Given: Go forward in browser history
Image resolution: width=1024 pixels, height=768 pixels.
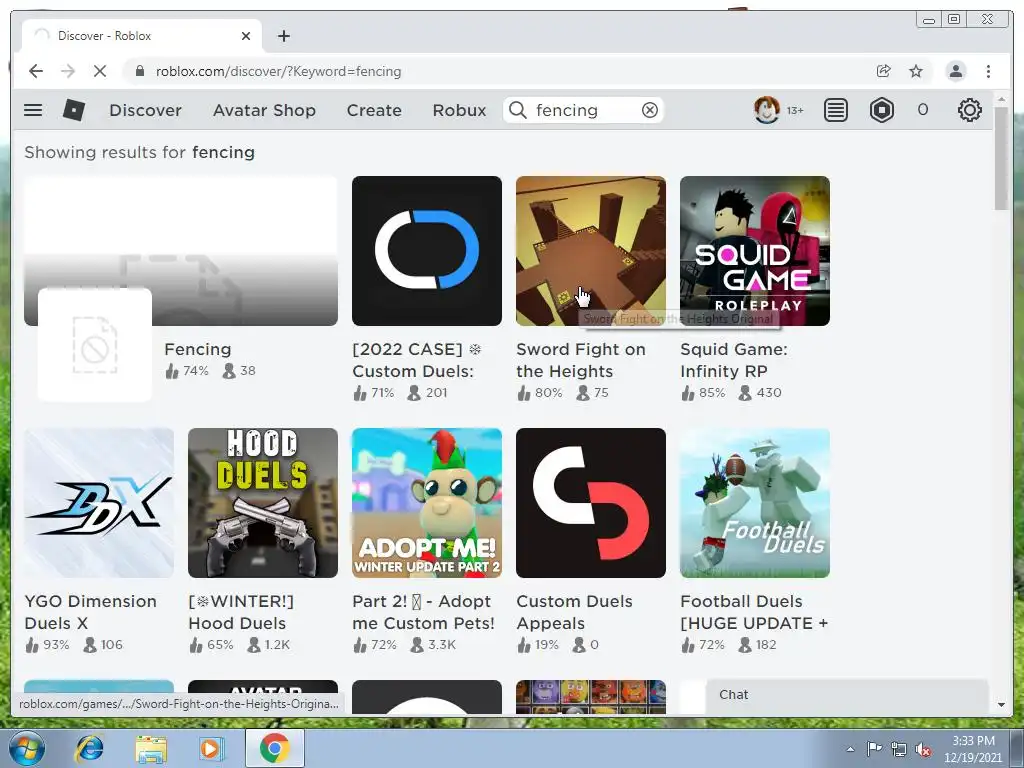Looking at the screenshot, I should [x=68, y=71].
